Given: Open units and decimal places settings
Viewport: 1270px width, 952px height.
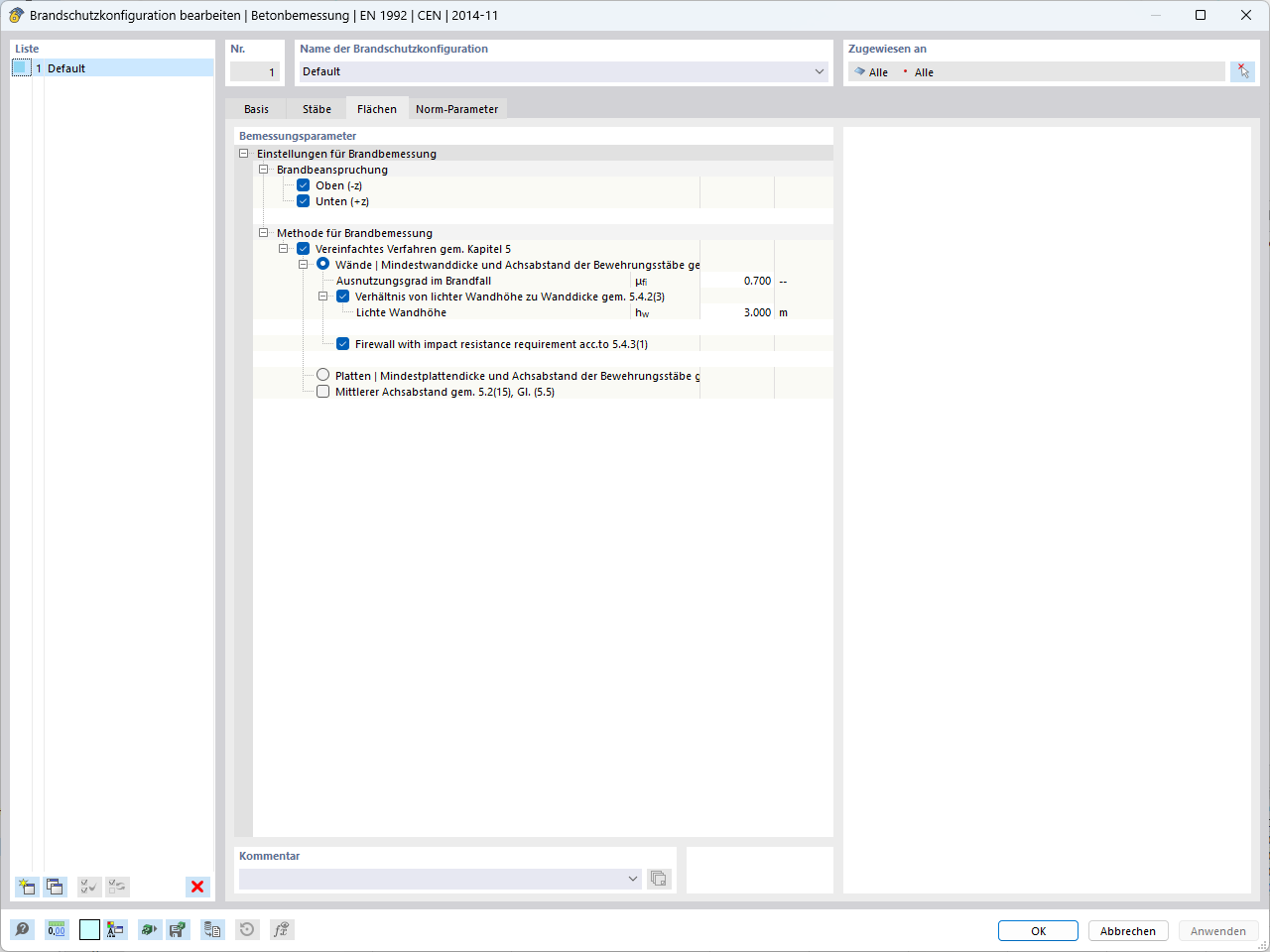Looking at the screenshot, I should 57,929.
